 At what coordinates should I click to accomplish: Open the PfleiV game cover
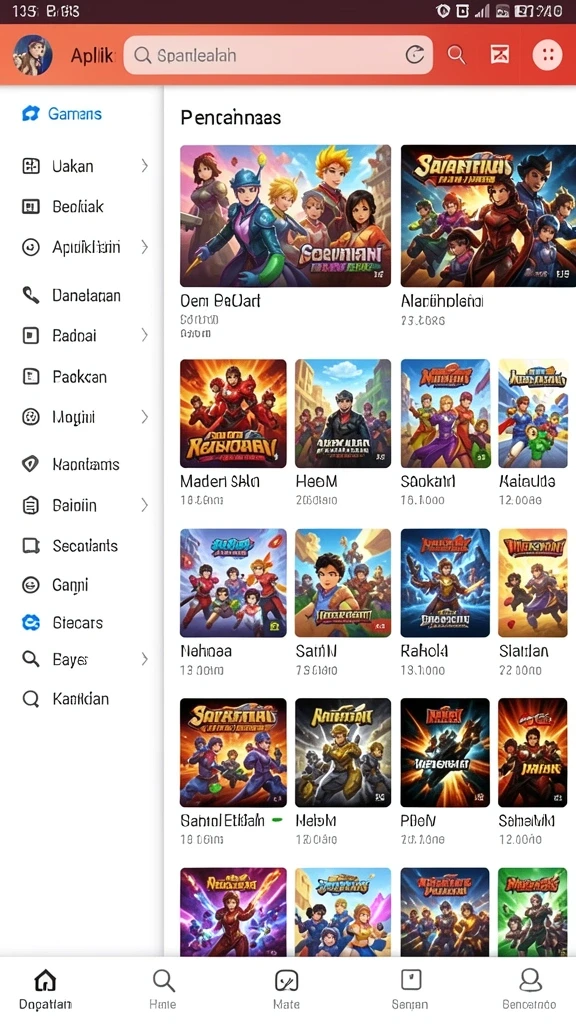point(445,752)
